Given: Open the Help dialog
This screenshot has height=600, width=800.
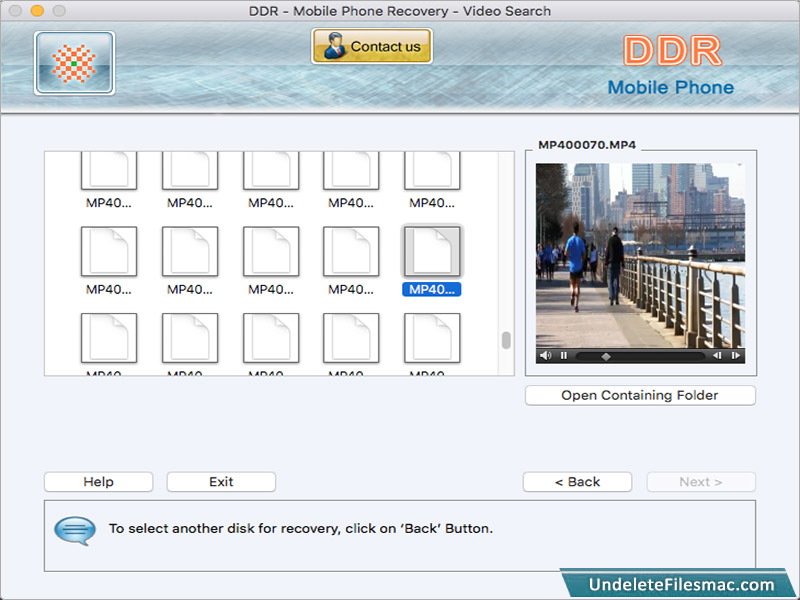Looking at the screenshot, I should point(97,481).
